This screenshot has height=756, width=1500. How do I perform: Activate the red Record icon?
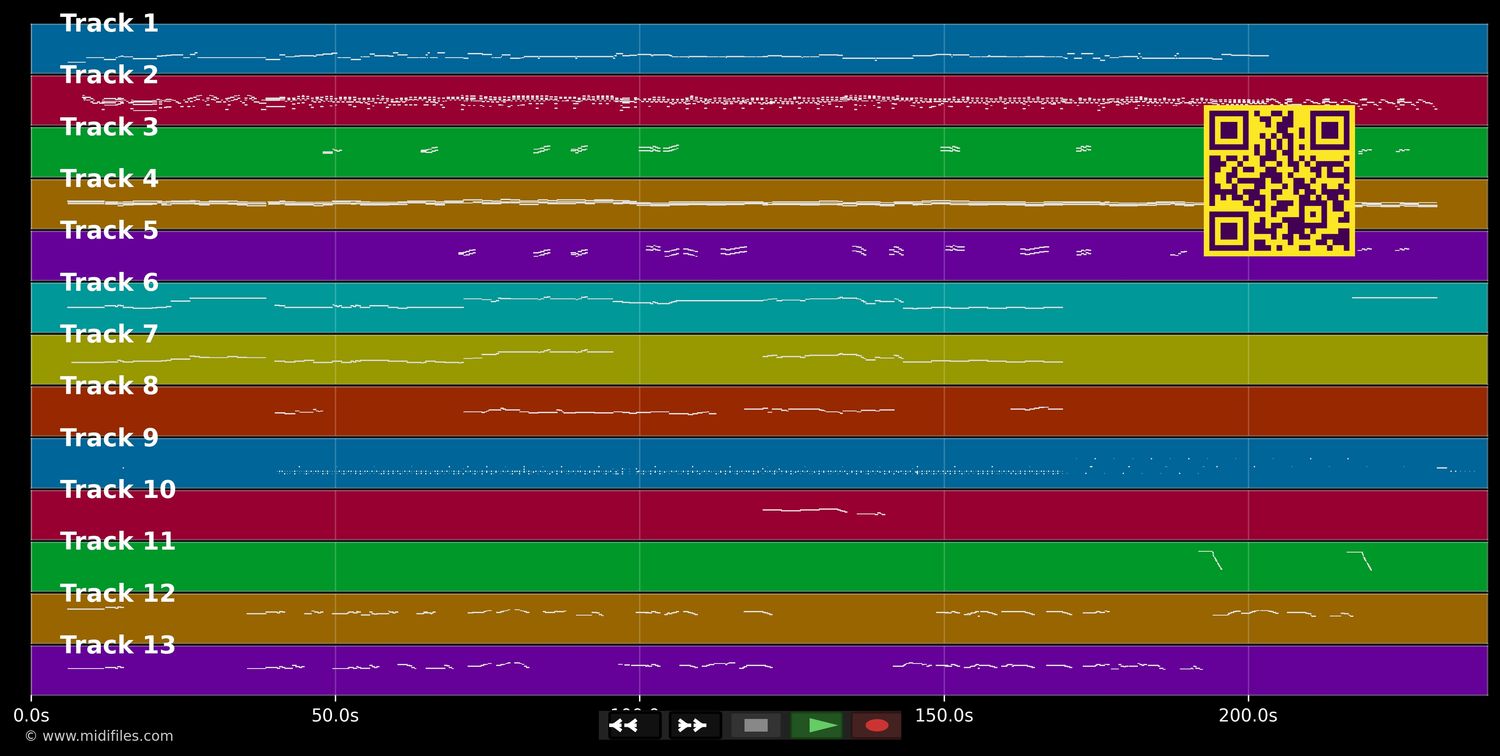pyautogui.click(x=877, y=725)
